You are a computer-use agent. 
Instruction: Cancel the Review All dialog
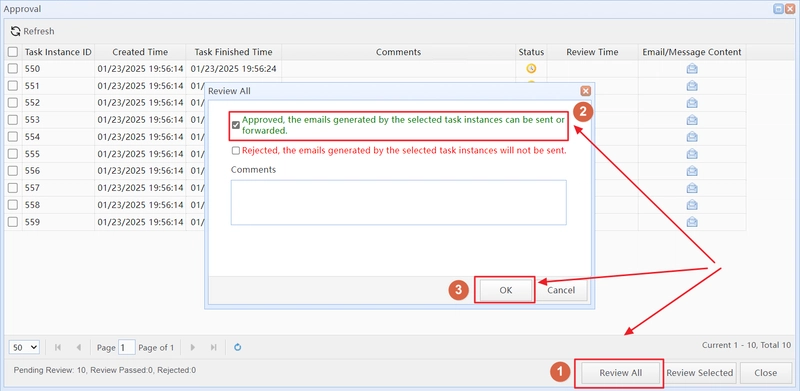point(561,290)
